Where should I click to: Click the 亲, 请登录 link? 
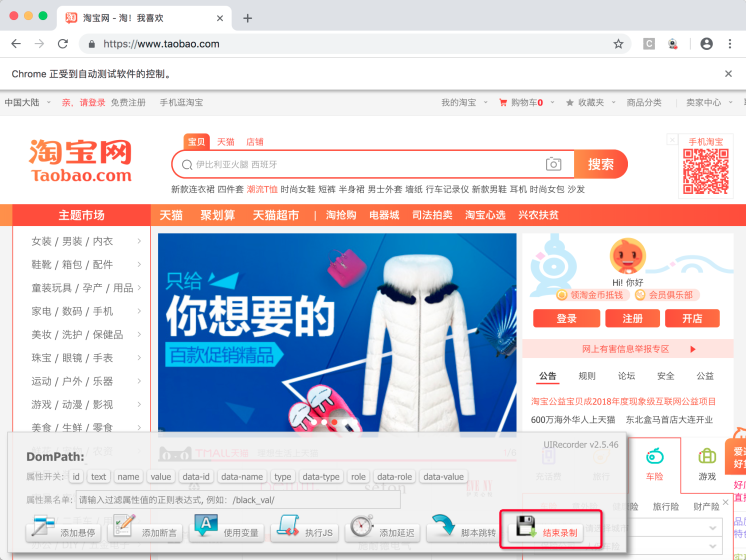(83, 102)
